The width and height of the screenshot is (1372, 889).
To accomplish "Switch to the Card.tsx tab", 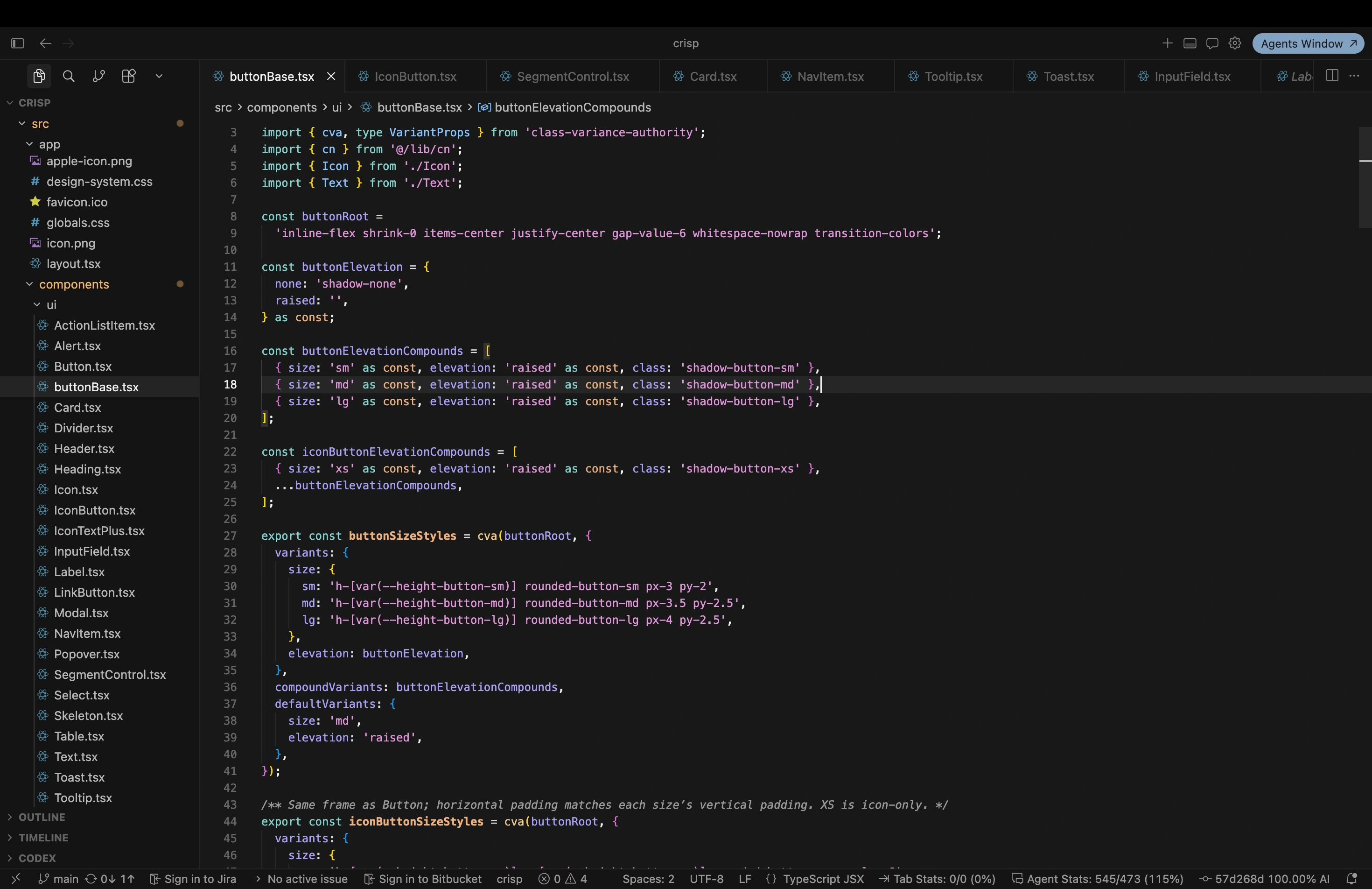I will (x=713, y=76).
